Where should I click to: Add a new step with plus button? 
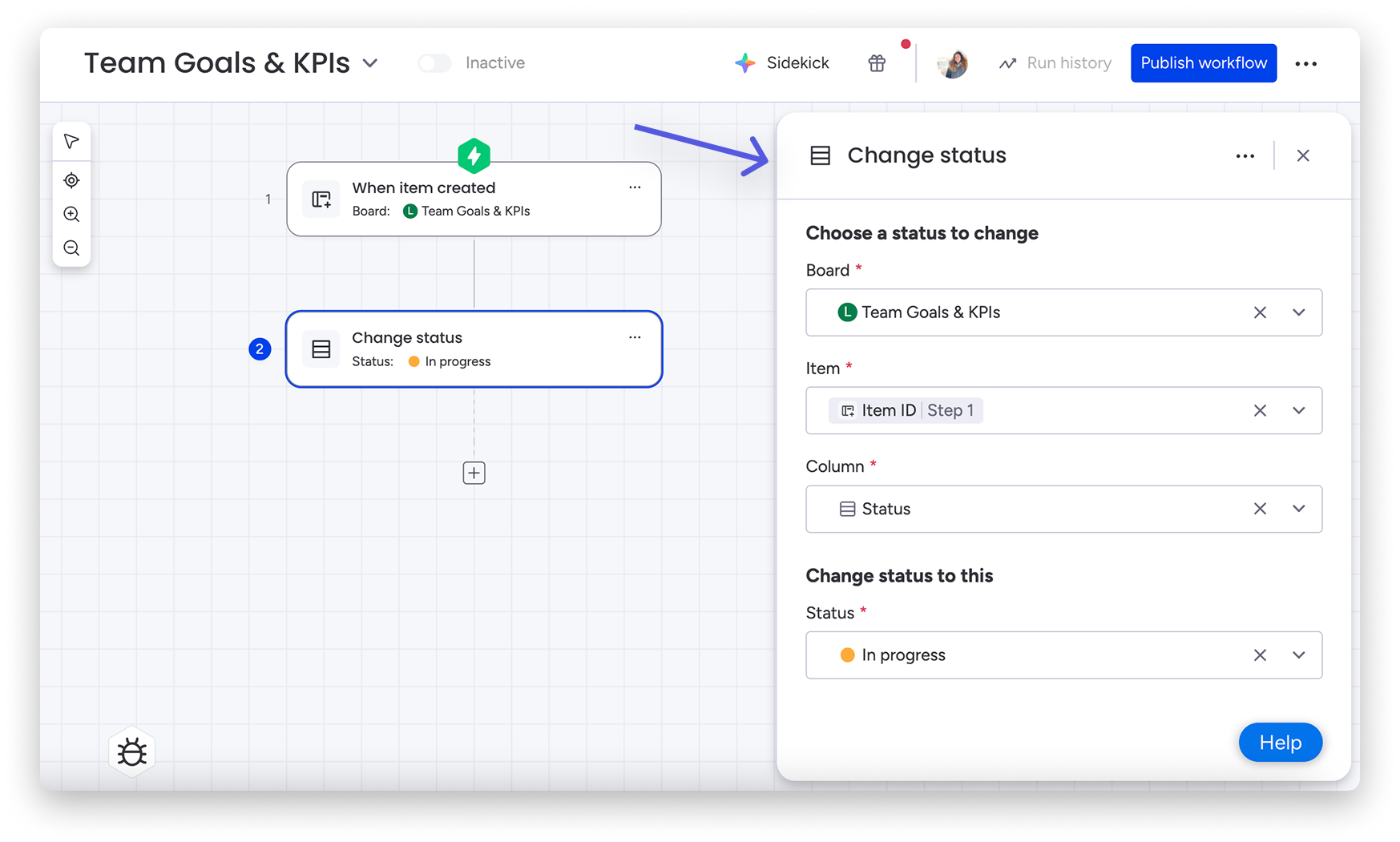[x=474, y=473]
